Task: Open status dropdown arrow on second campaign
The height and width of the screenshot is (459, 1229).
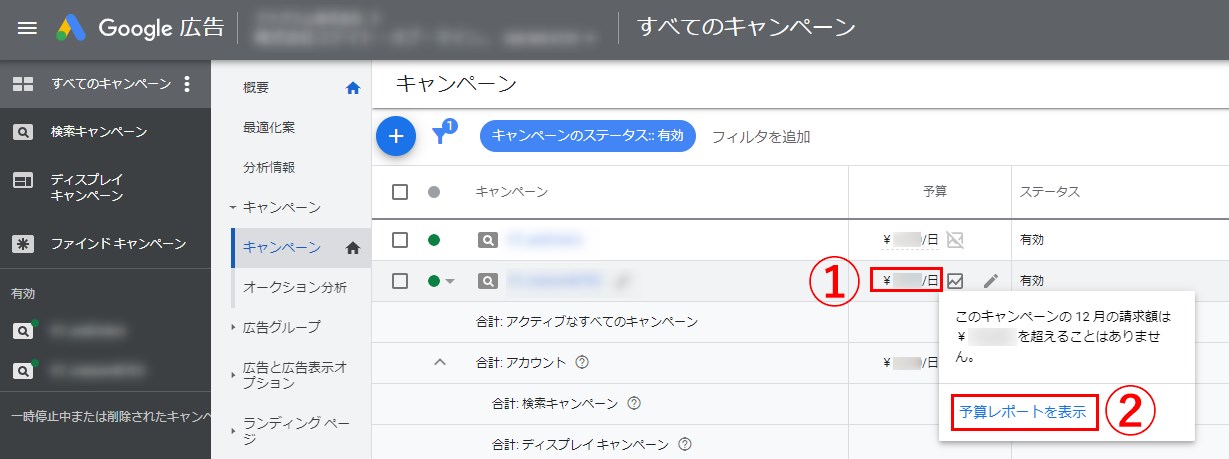Action: click(x=450, y=282)
